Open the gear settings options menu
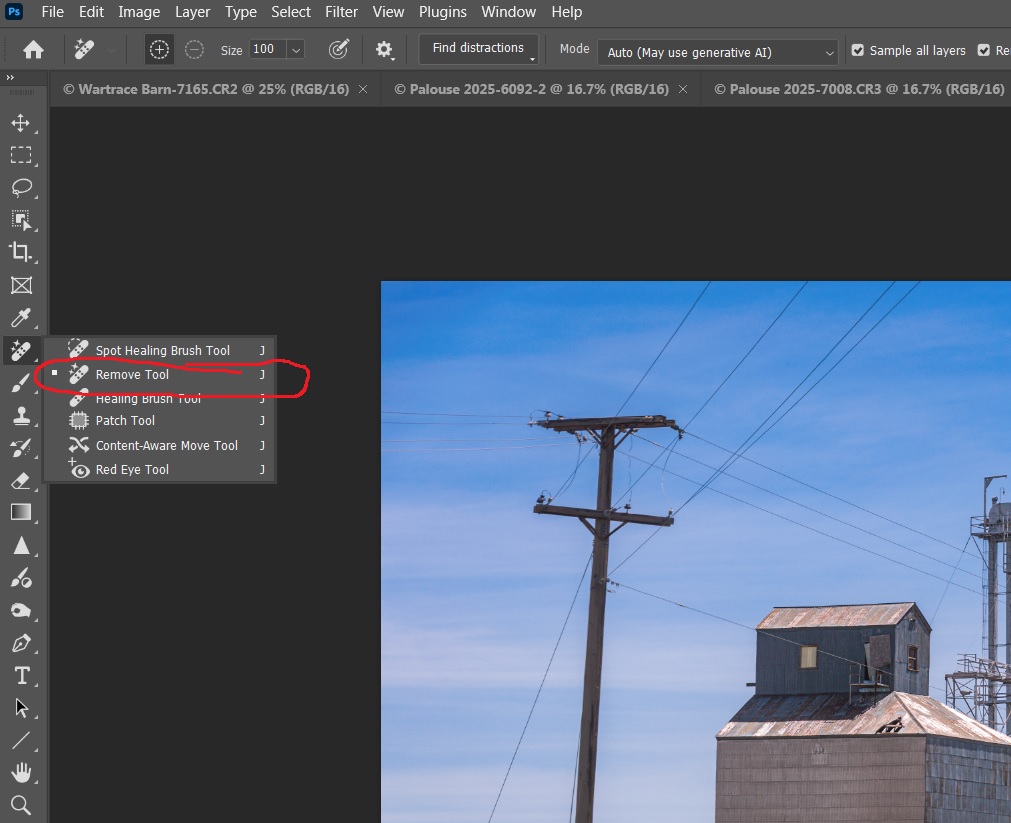 click(x=384, y=50)
